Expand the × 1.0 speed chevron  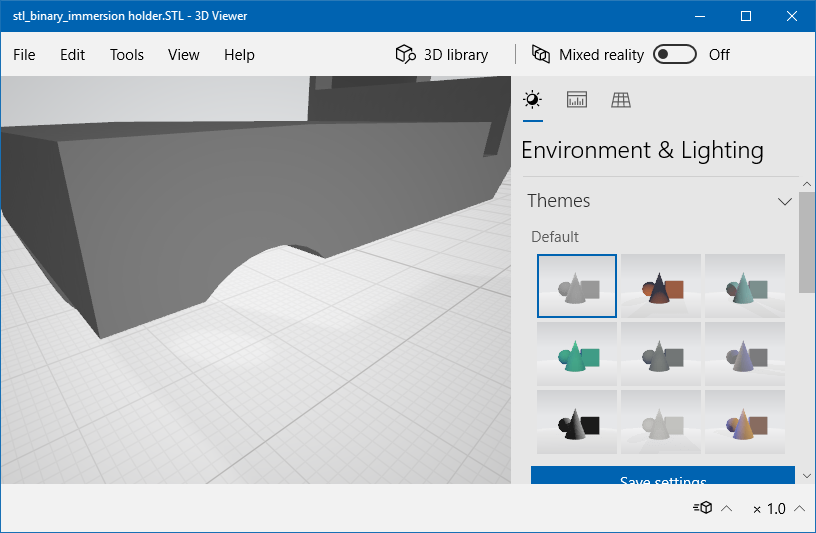(799, 509)
